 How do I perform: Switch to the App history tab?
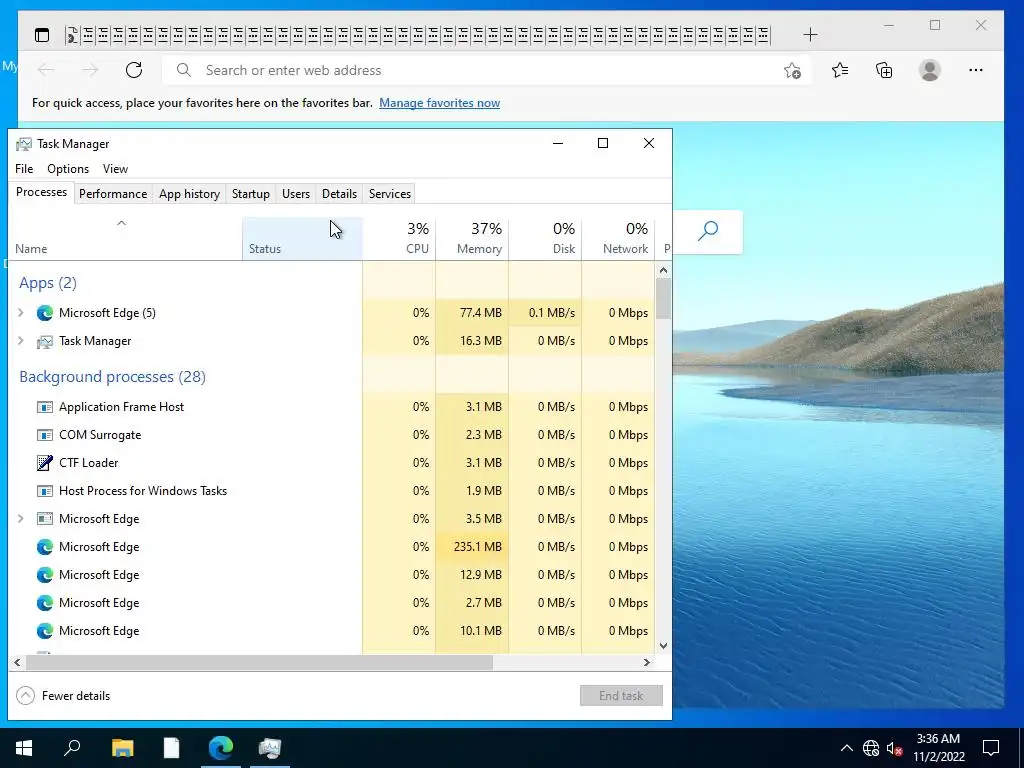click(x=189, y=194)
